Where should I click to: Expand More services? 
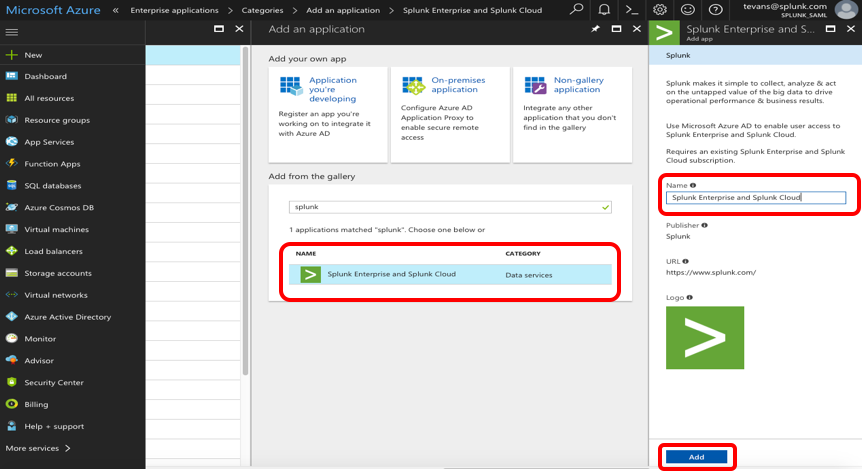tap(38, 448)
